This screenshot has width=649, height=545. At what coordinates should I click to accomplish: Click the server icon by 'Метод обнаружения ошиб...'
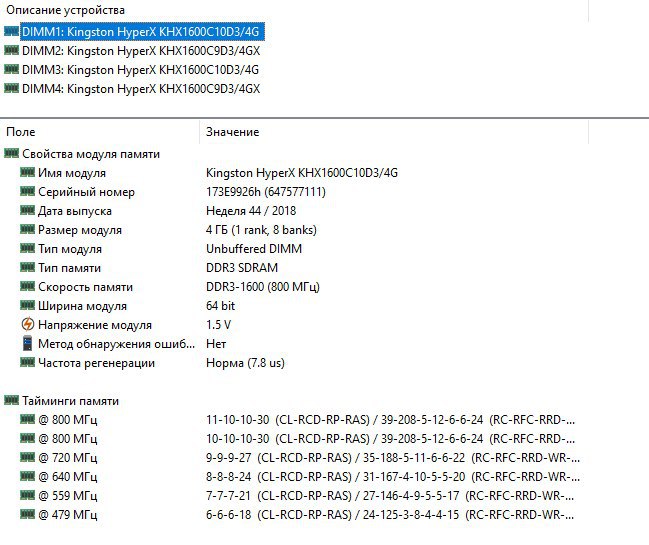[x=27, y=343]
